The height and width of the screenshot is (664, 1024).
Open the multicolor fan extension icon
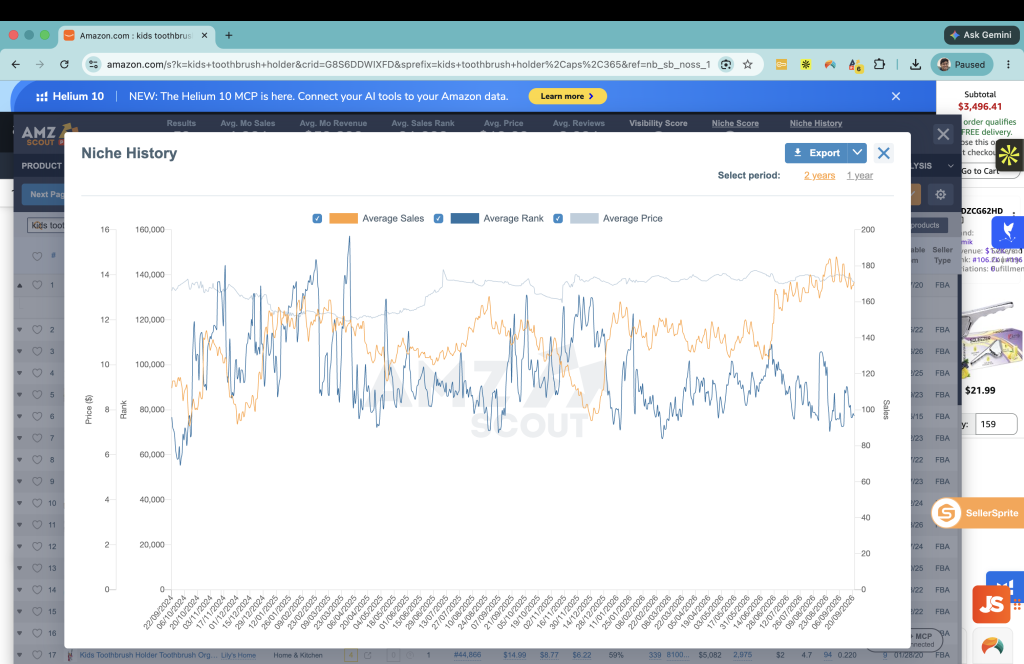830,64
